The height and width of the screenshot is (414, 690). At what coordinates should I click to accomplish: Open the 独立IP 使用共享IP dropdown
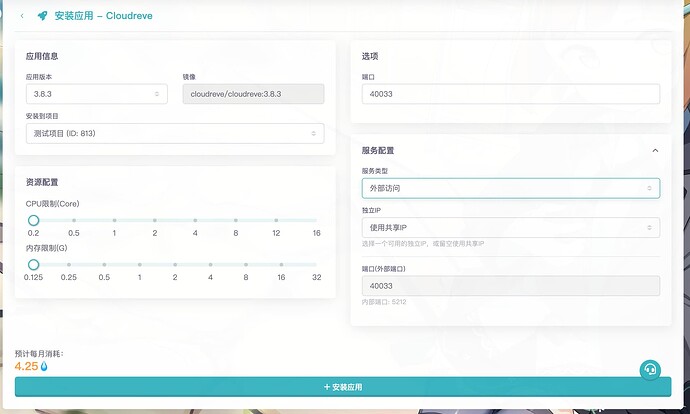(x=511, y=227)
